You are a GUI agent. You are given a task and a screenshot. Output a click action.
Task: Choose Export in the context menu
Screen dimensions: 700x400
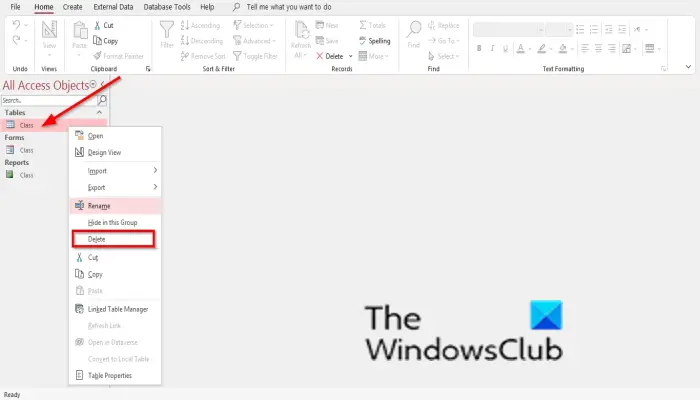[115, 188]
